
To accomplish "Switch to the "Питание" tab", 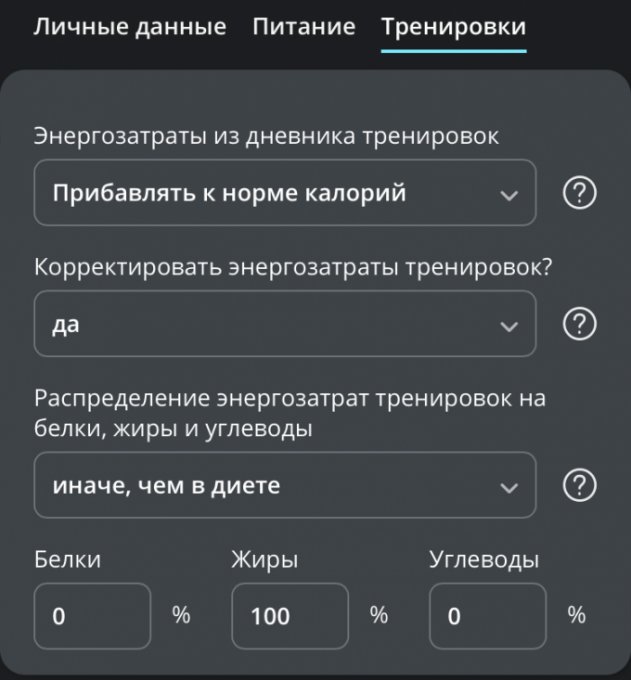I will [304, 27].
